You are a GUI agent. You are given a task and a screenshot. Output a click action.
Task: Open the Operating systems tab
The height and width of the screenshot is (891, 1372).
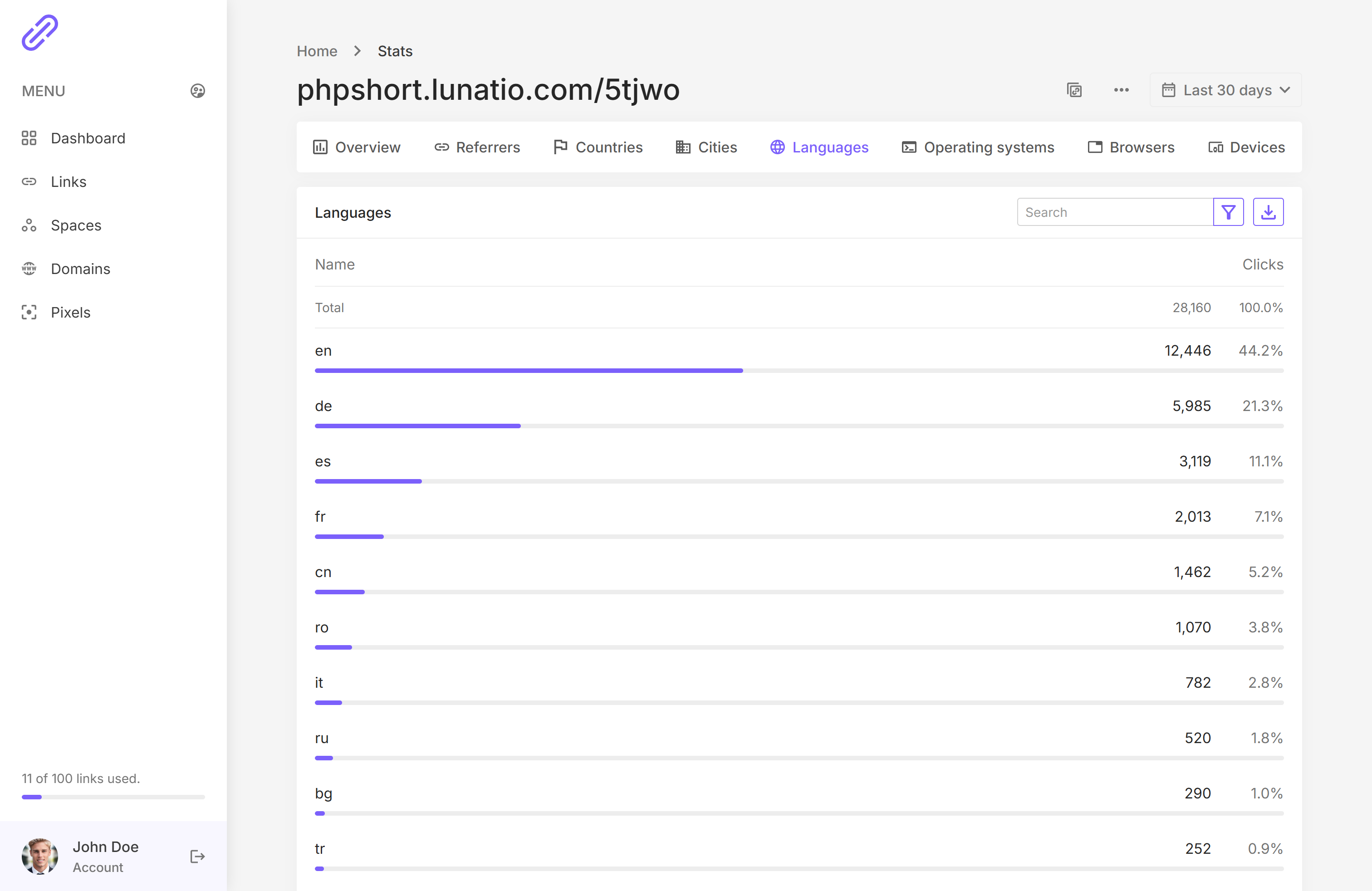(978, 147)
